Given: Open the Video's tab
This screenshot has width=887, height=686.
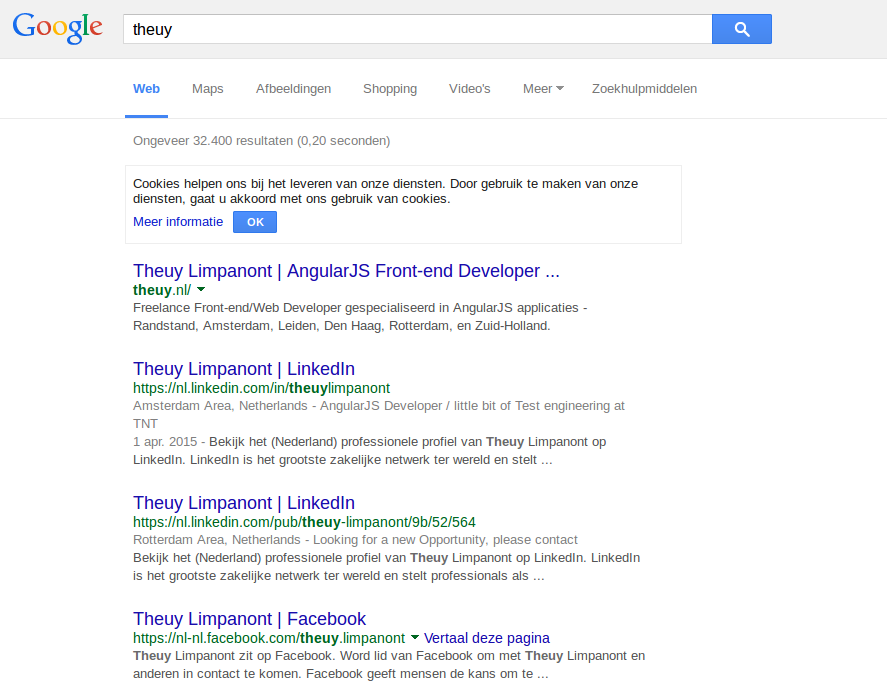Looking at the screenshot, I should (x=470, y=89).
